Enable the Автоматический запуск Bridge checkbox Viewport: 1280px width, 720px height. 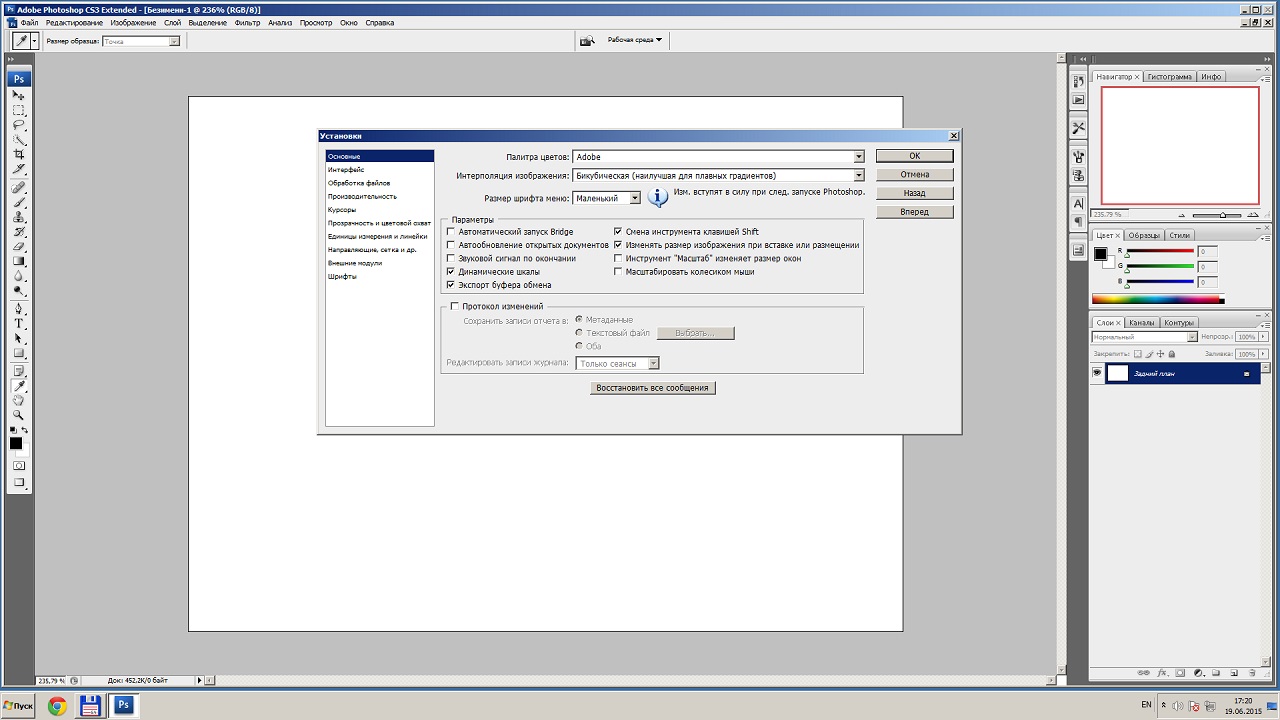coord(451,232)
